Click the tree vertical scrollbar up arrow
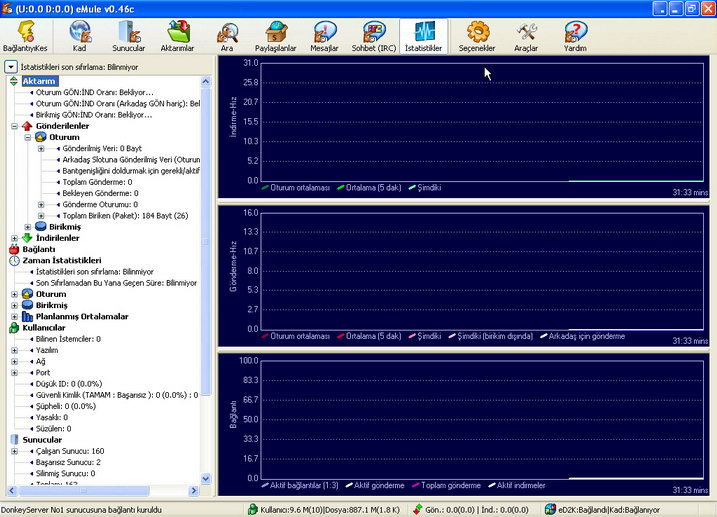This screenshot has height=517, width=717. pos(206,82)
